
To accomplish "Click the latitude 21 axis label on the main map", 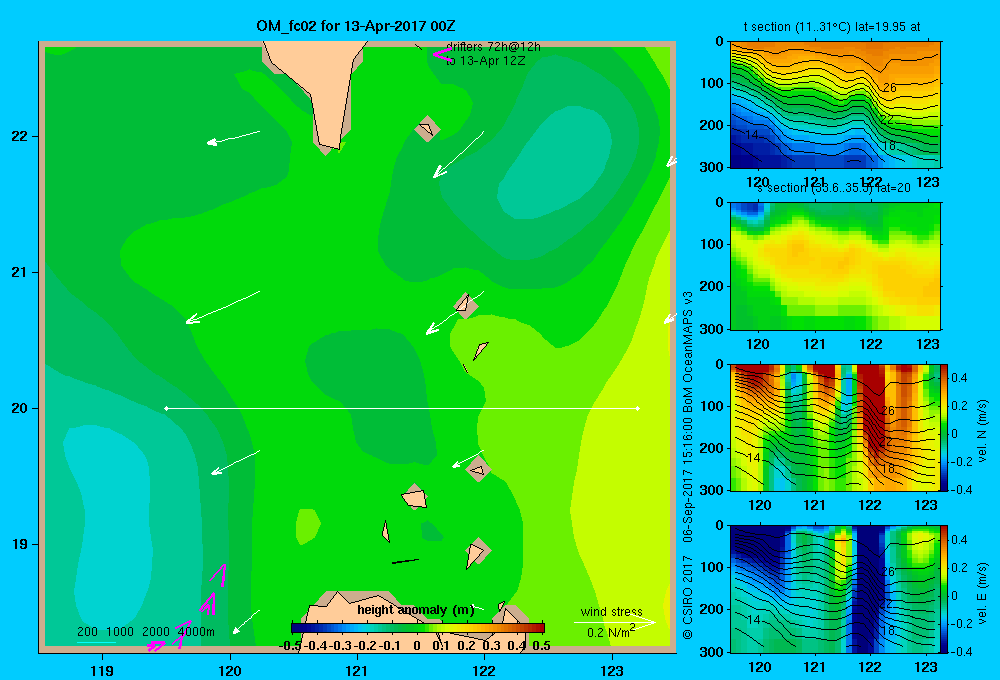I will click(x=20, y=272).
